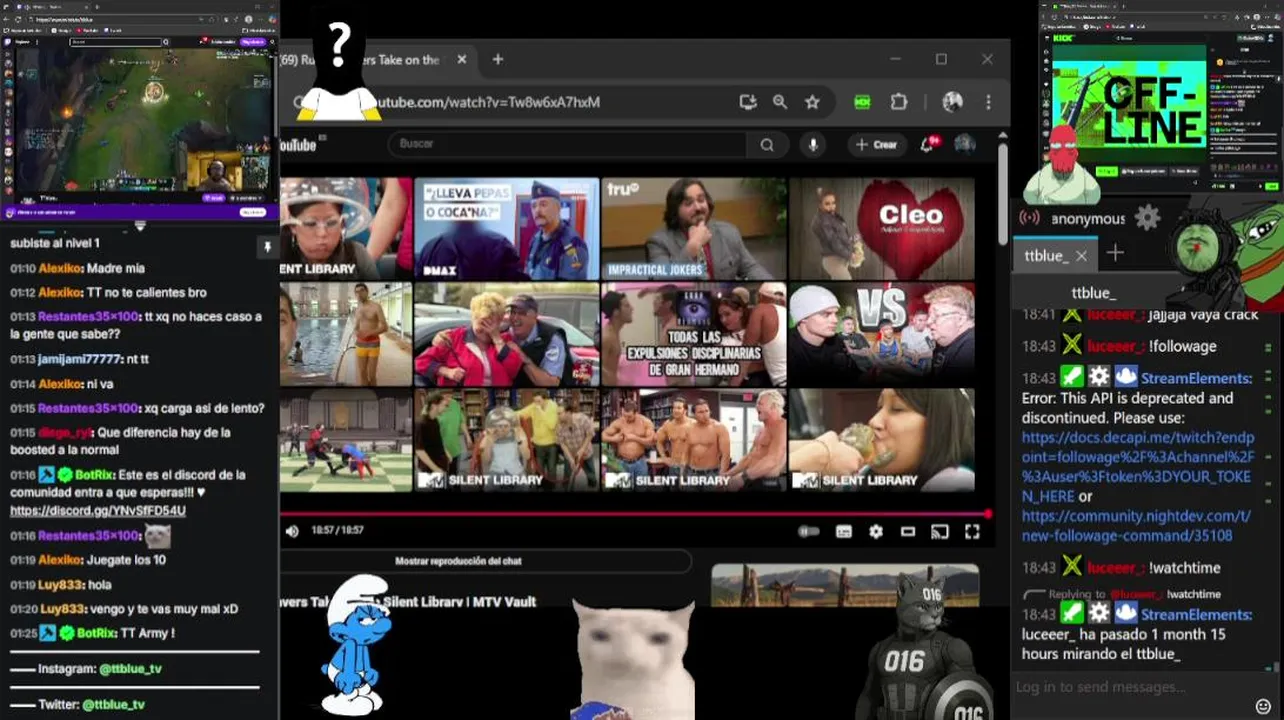Click the YouTube Buscar search field

567,144
